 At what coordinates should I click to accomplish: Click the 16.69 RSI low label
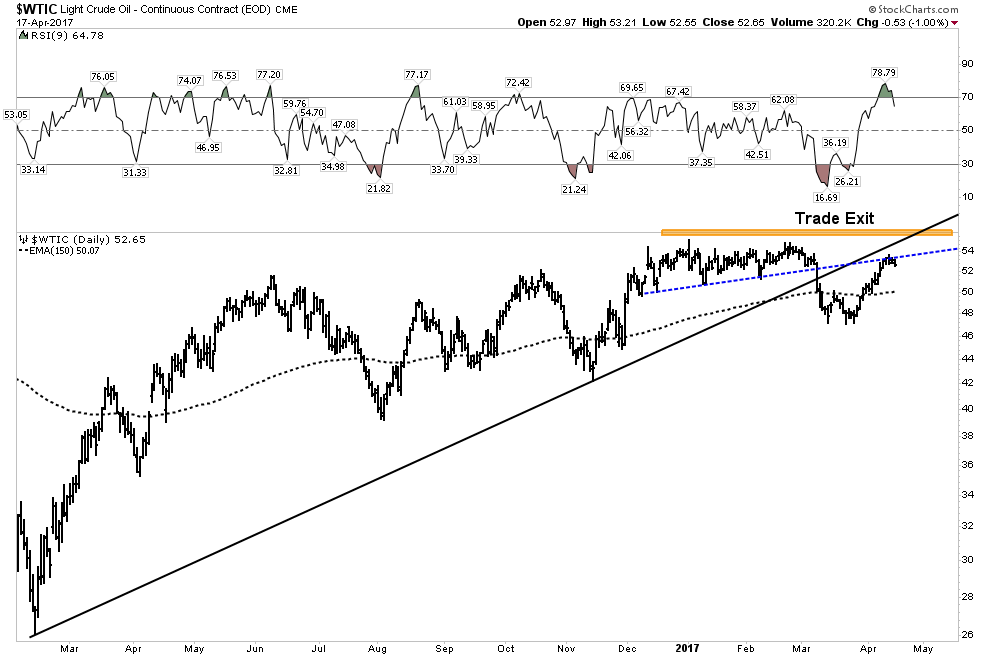click(x=826, y=198)
